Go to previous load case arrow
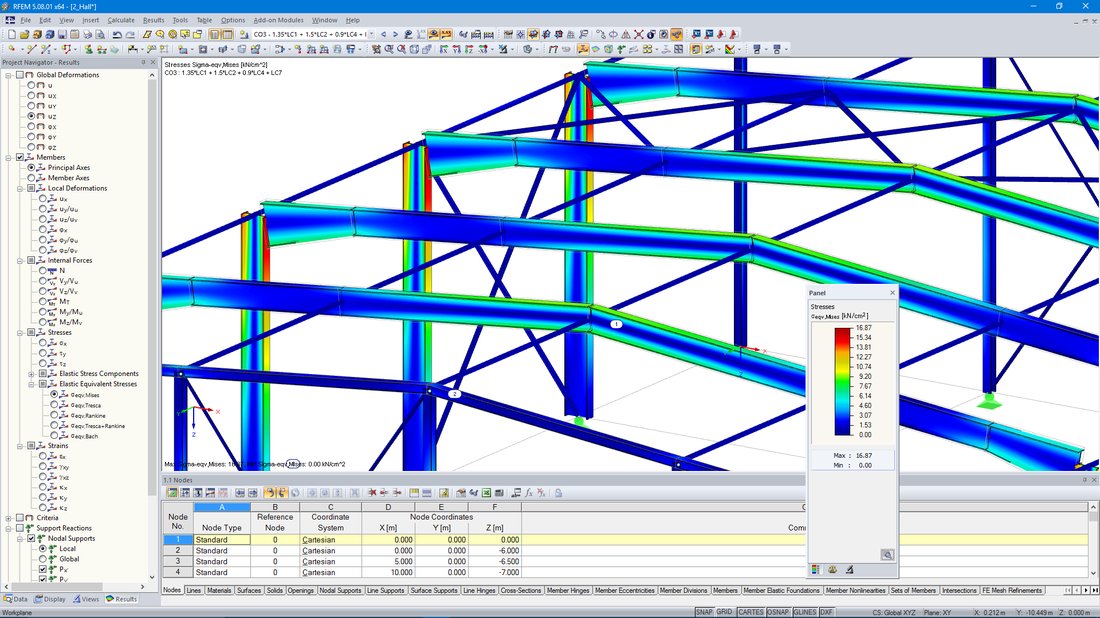The height and width of the screenshot is (618, 1100). 383,34
